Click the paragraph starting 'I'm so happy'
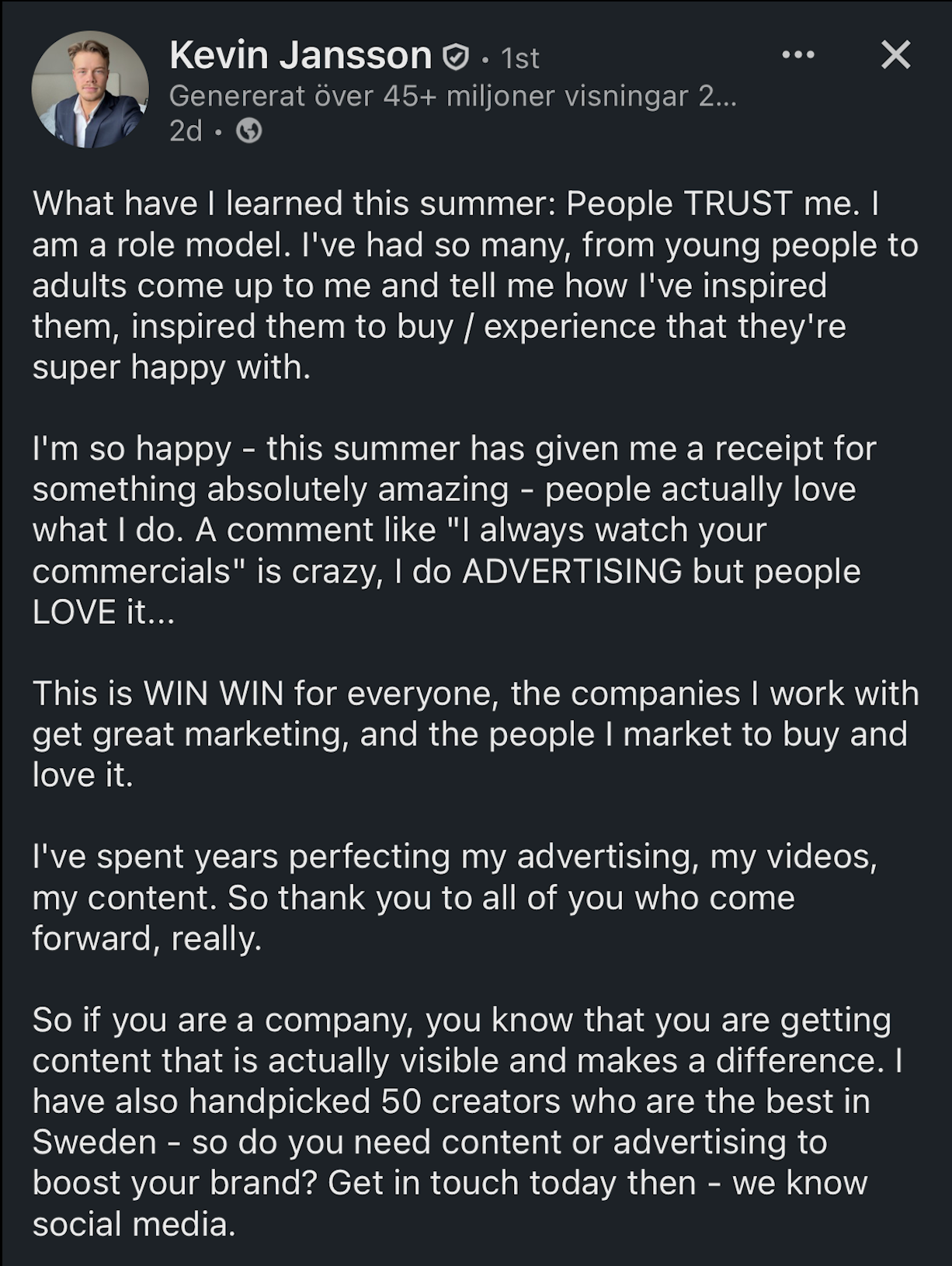This screenshot has width=952, height=1266. (x=454, y=530)
